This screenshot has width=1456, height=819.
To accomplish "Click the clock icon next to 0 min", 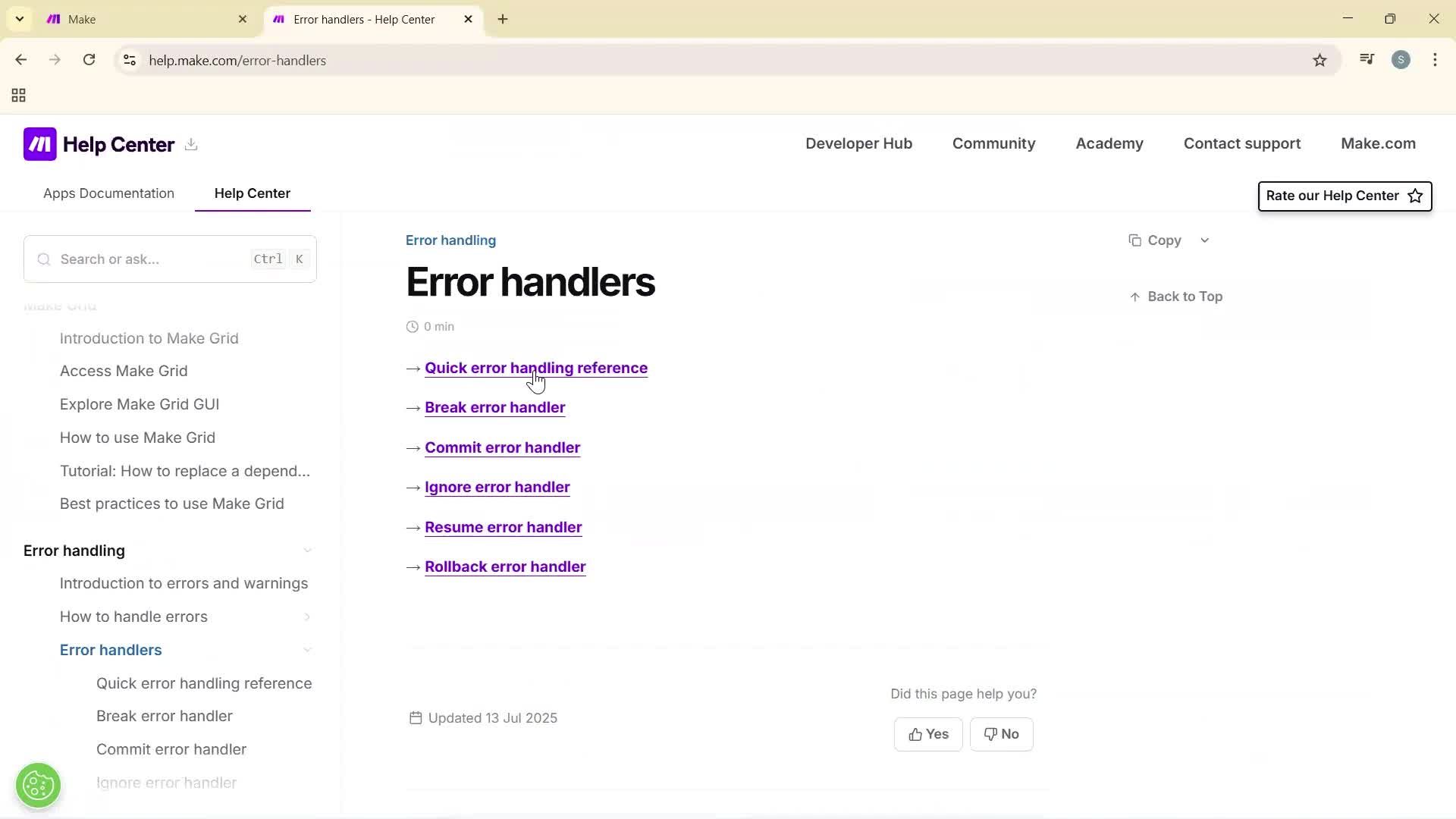I will tap(412, 326).
